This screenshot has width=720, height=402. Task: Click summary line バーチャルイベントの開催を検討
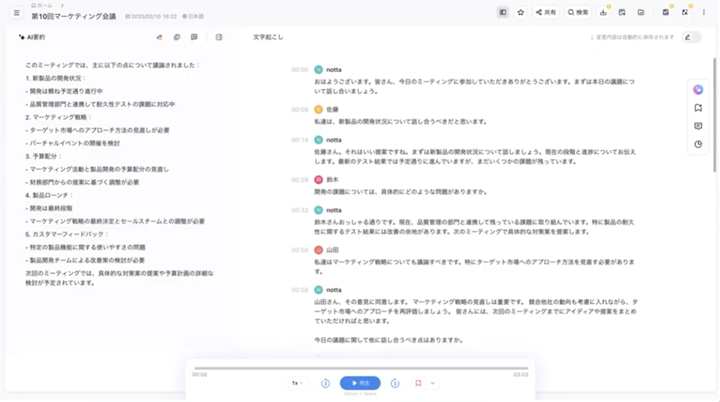click(x=73, y=143)
